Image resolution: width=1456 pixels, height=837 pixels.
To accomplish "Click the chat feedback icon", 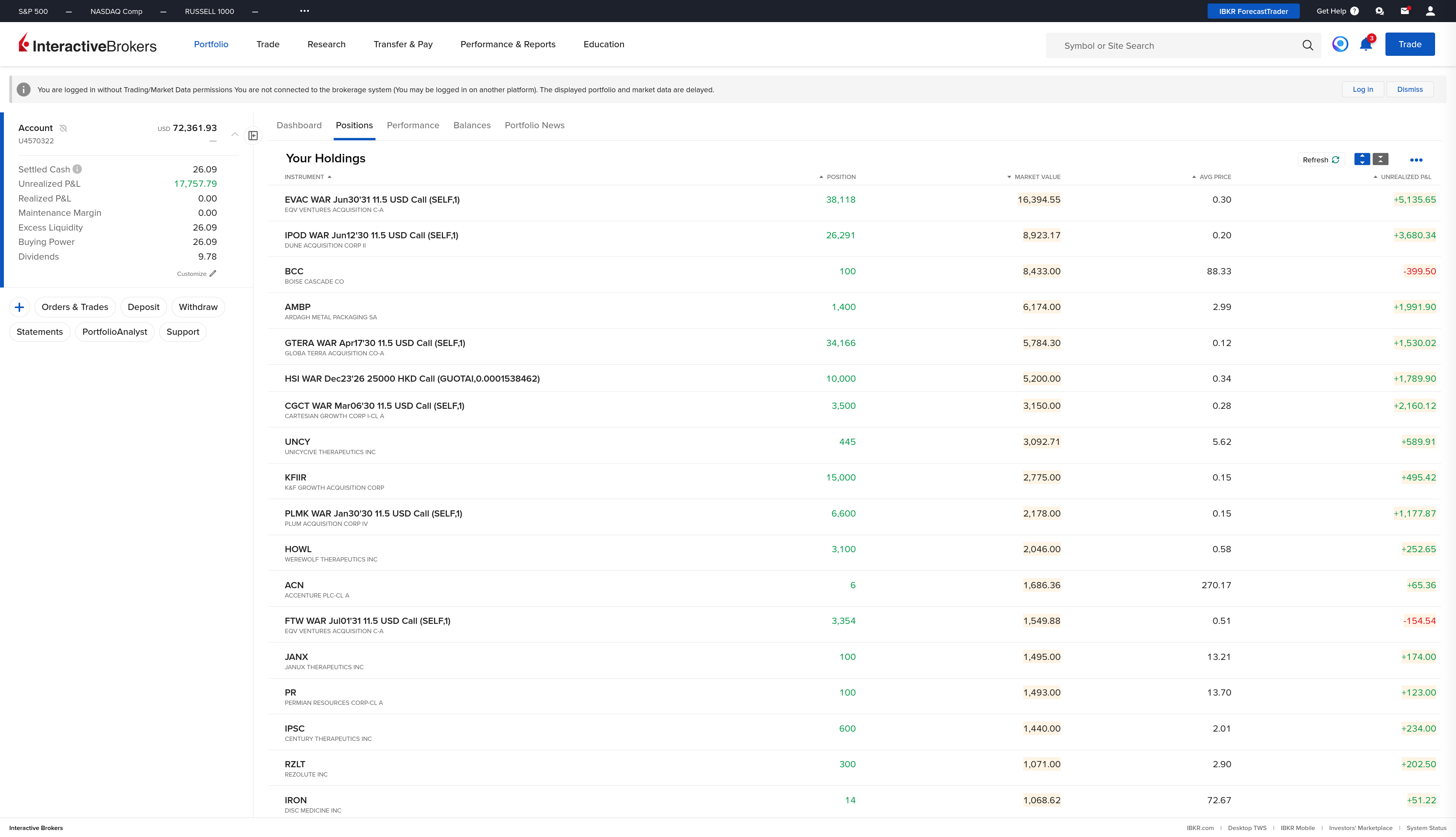I will pyautogui.click(x=1379, y=11).
